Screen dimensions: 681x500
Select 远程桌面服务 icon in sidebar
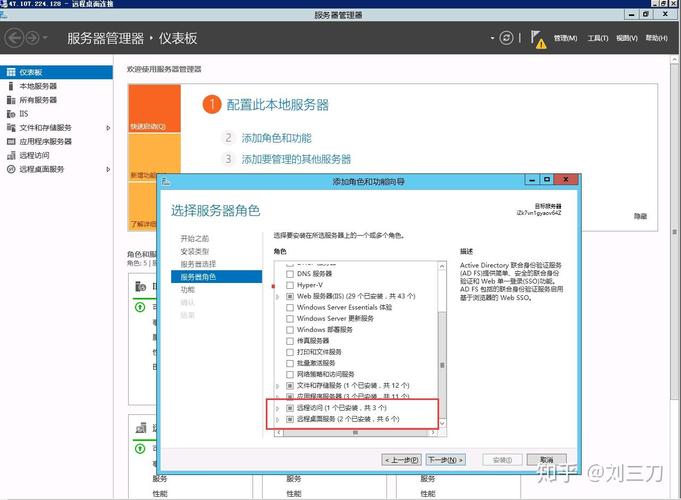(x=11, y=169)
